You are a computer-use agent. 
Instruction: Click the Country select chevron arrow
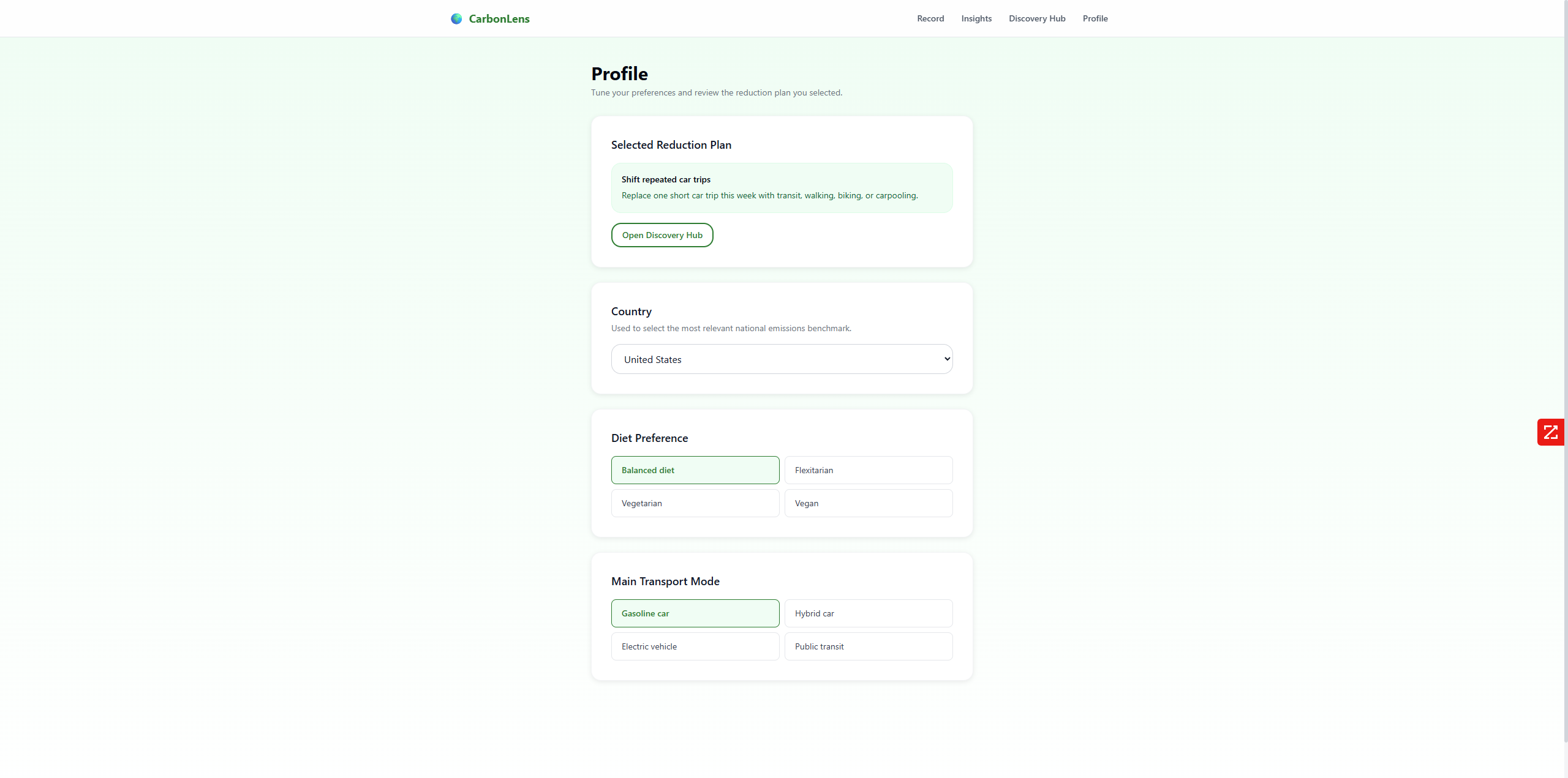tap(947, 359)
